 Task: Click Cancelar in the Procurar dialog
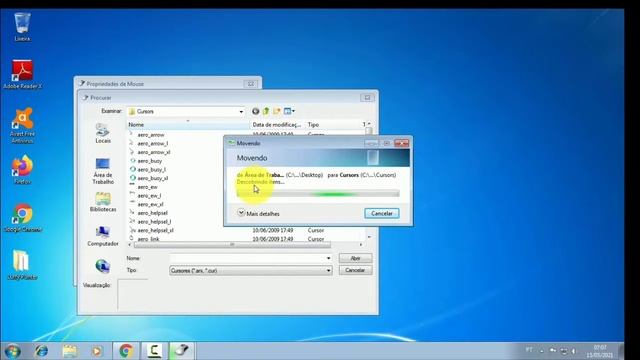tap(355, 270)
